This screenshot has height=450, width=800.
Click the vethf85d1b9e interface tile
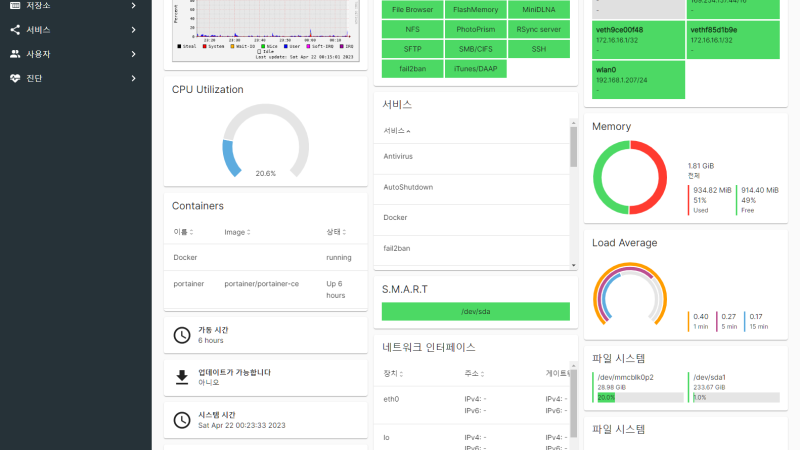733,40
